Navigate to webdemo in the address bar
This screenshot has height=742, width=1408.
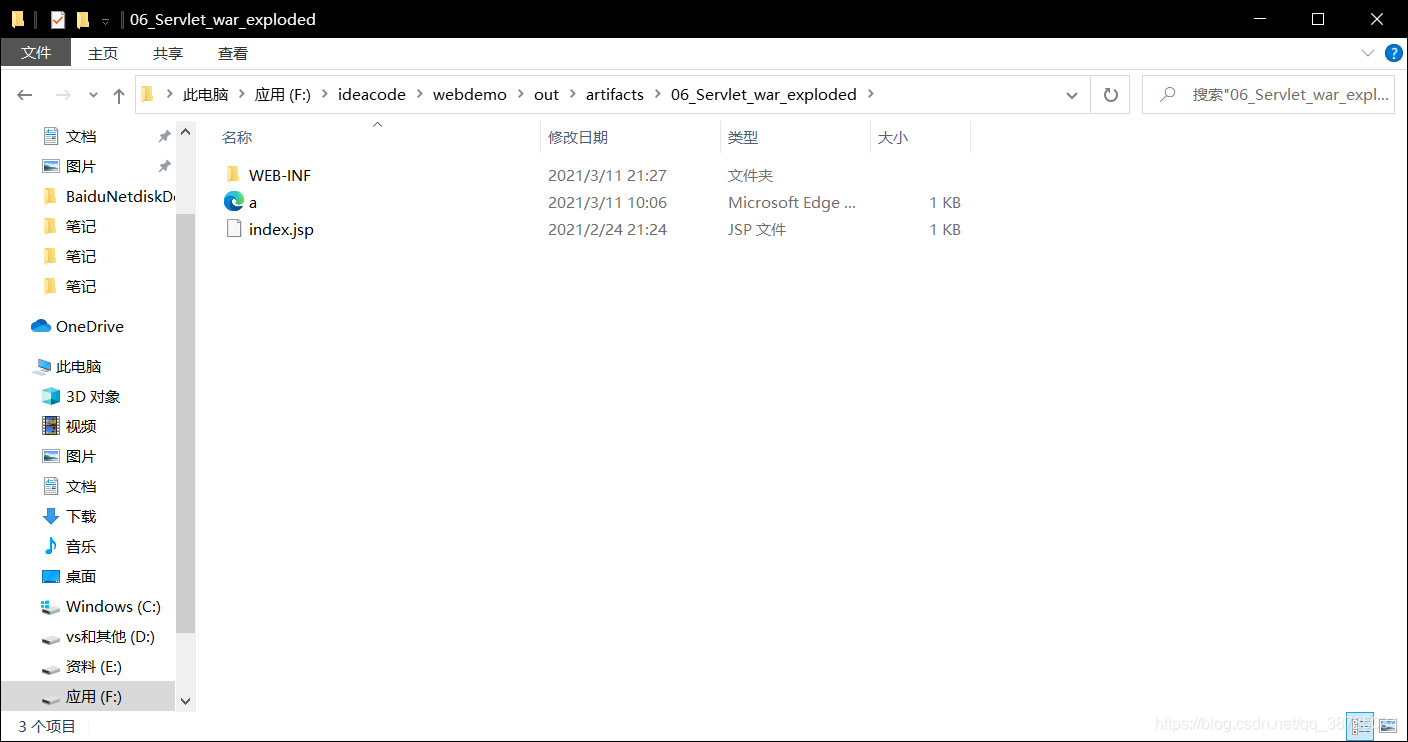[470, 94]
